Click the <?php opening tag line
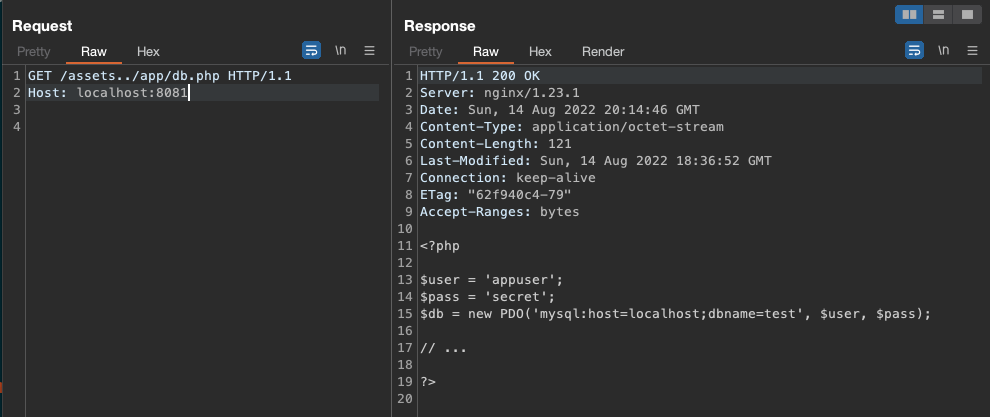Viewport: 990px width, 417px height. (439, 246)
